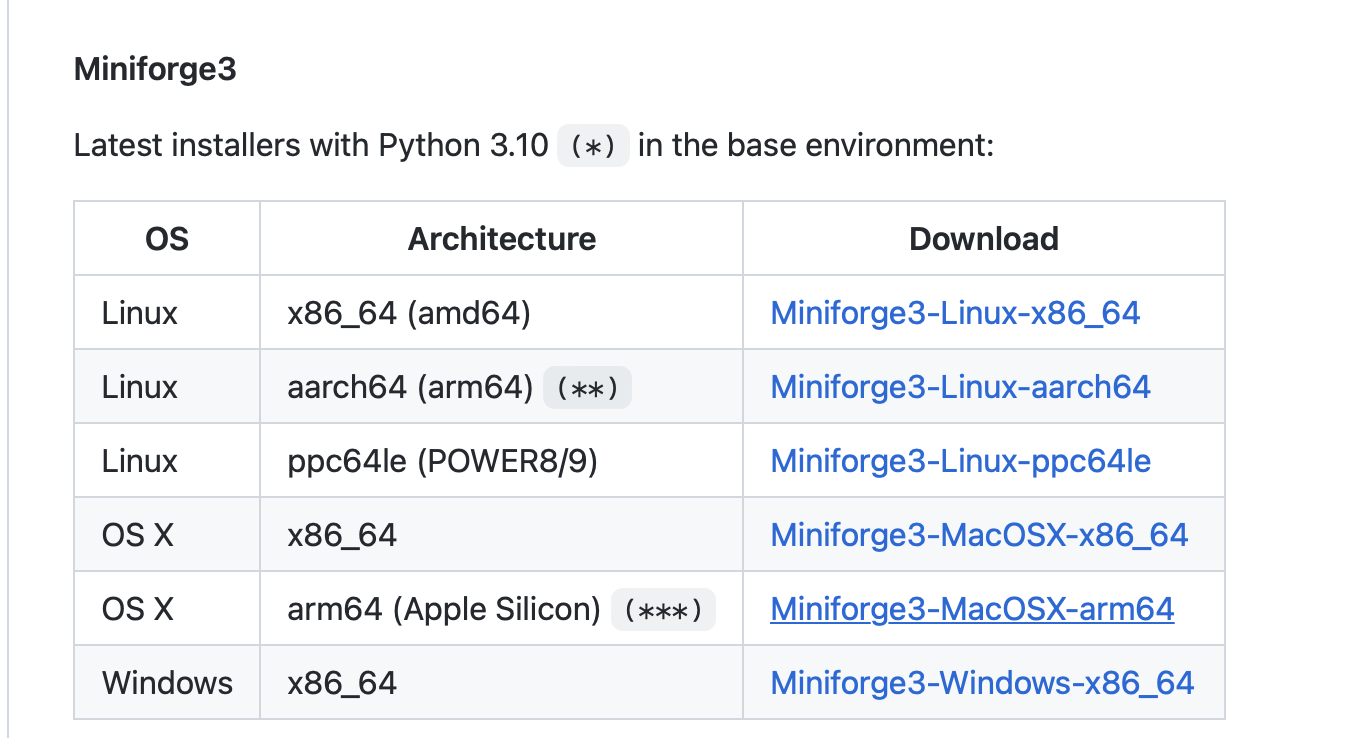Viewport: 1372px width, 738px height.
Task: Click the Windows cell in the OS column
Action: tap(167, 683)
